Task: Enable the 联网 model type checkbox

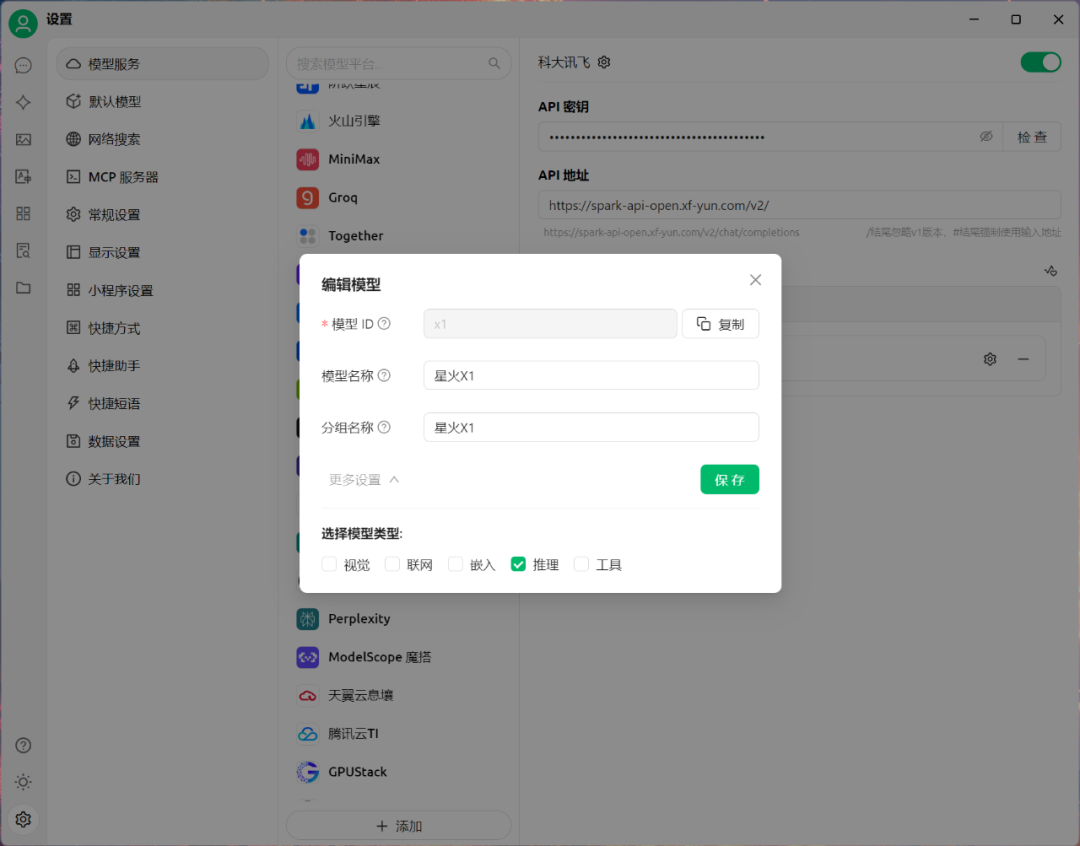Action: (x=393, y=564)
